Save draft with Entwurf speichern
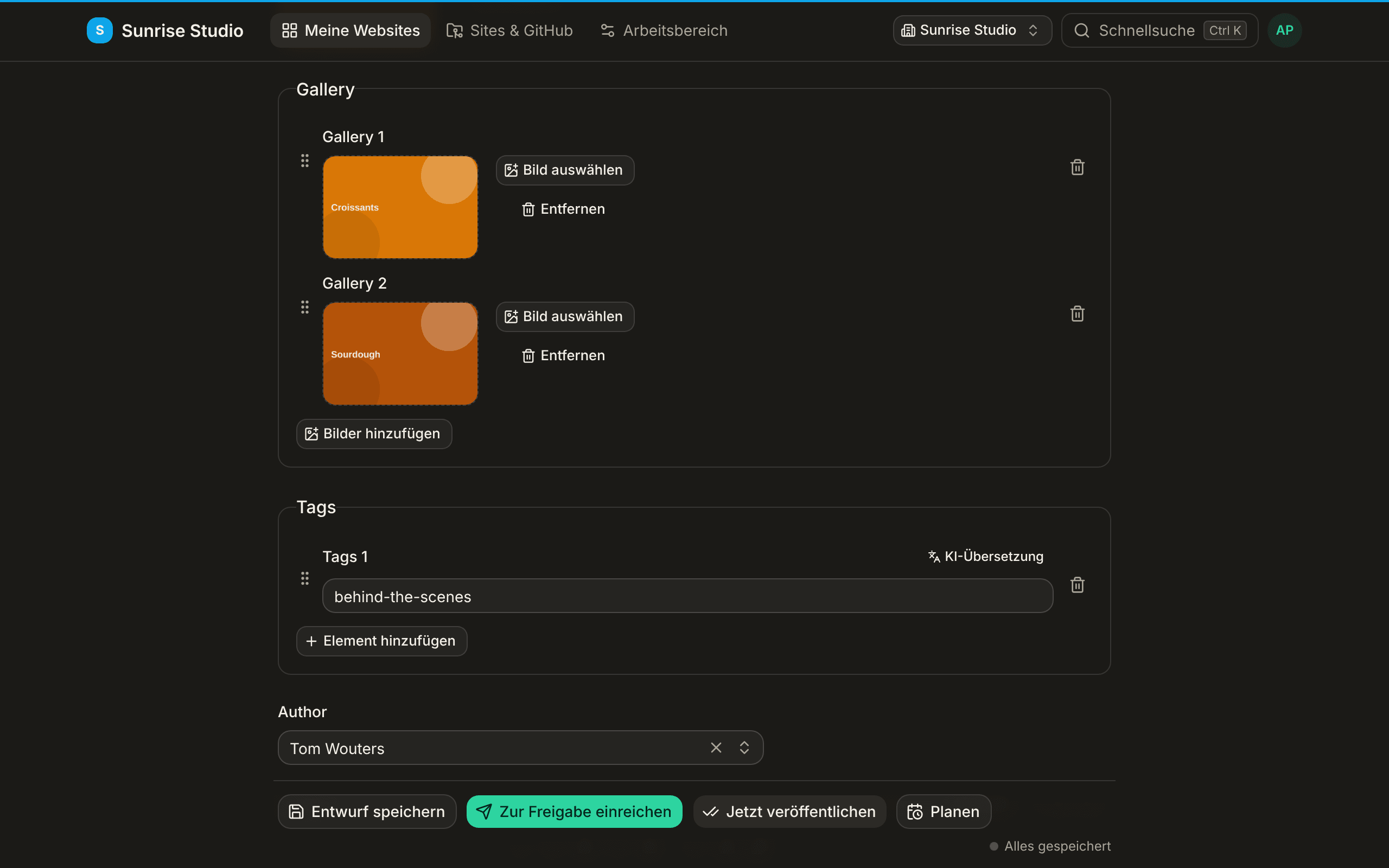This screenshot has height=868, width=1389. click(x=367, y=812)
